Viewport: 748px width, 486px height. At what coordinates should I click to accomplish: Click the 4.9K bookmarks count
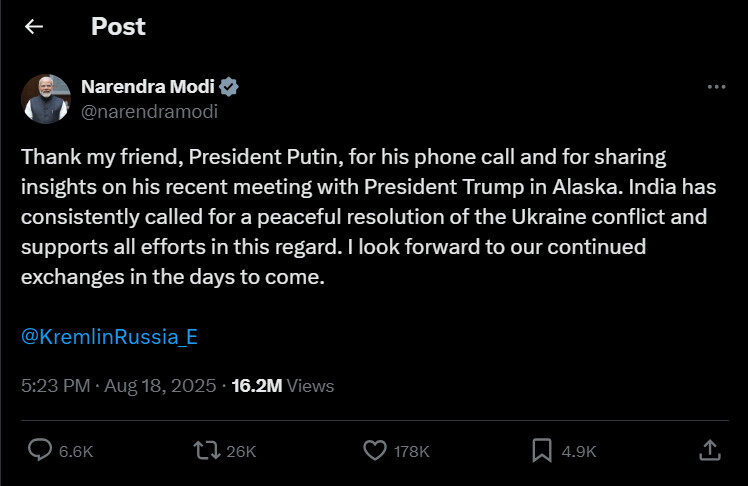click(x=579, y=452)
